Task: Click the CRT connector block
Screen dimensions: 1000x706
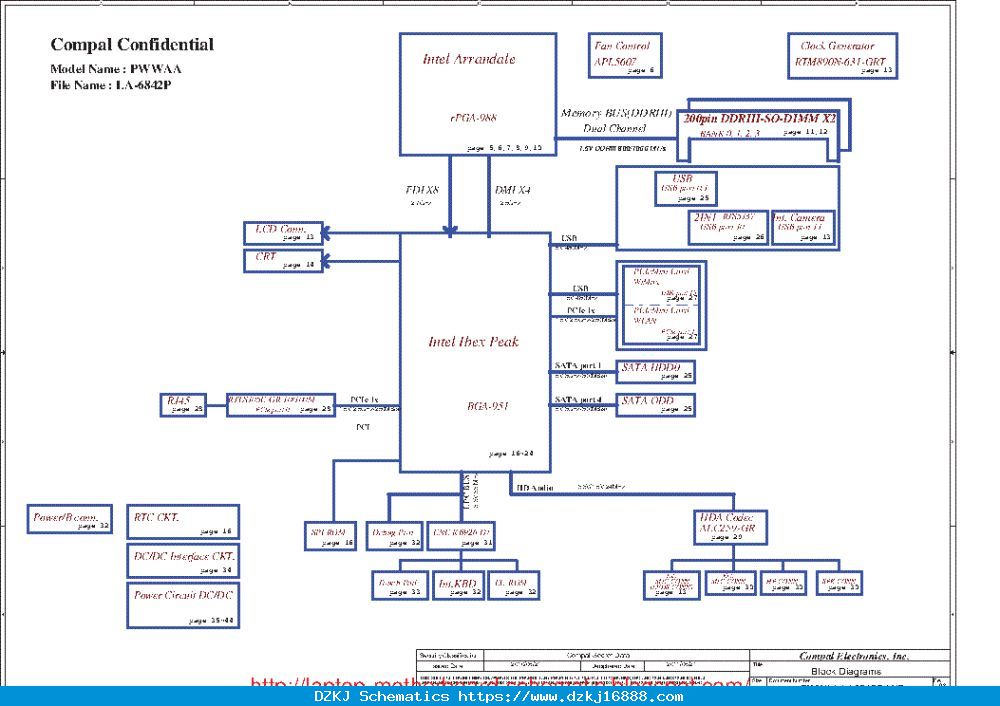Action: click(x=283, y=260)
